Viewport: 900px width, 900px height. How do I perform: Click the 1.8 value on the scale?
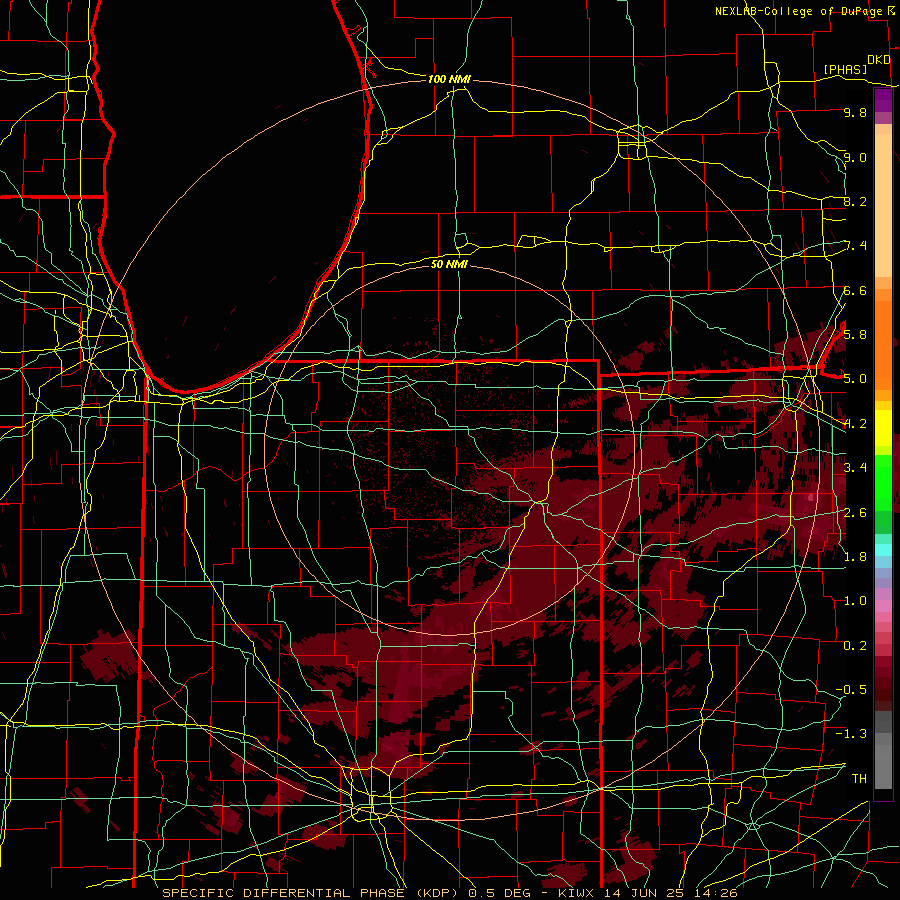(x=855, y=556)
